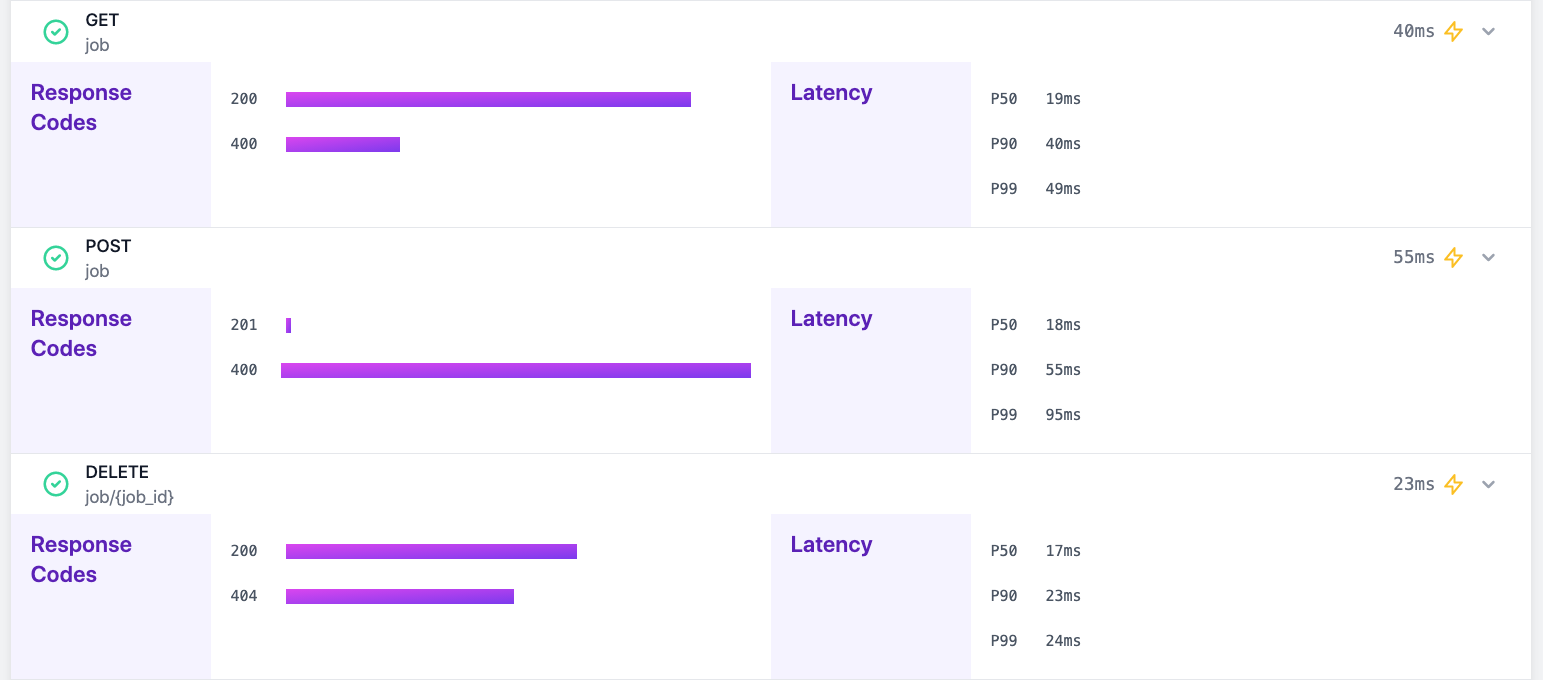Click the 201 response code label in POST section
Screen dimensions: 1543x680
[x=246, y=324]
